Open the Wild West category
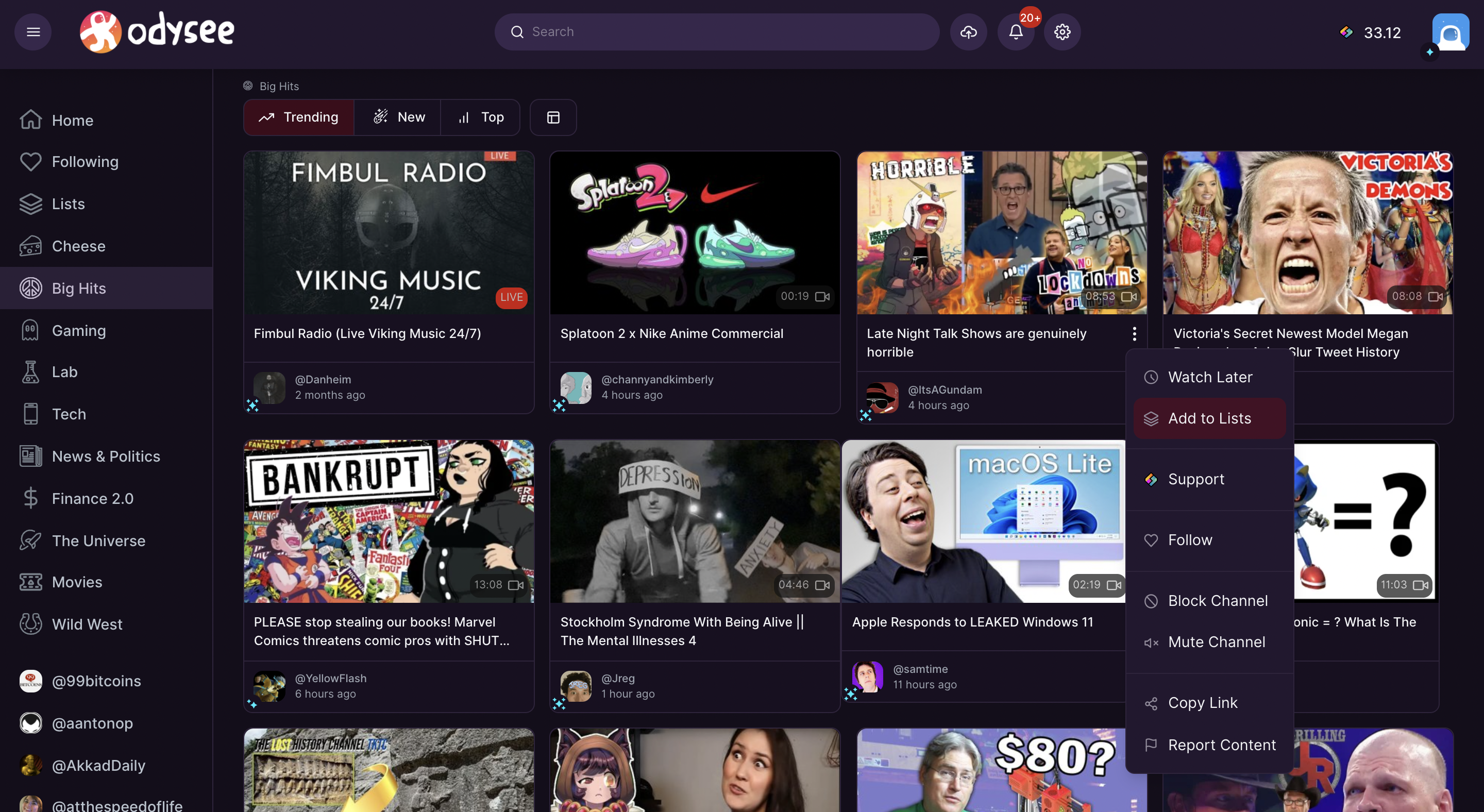This screenshot has height=812, width=1484. click(107, 624)
